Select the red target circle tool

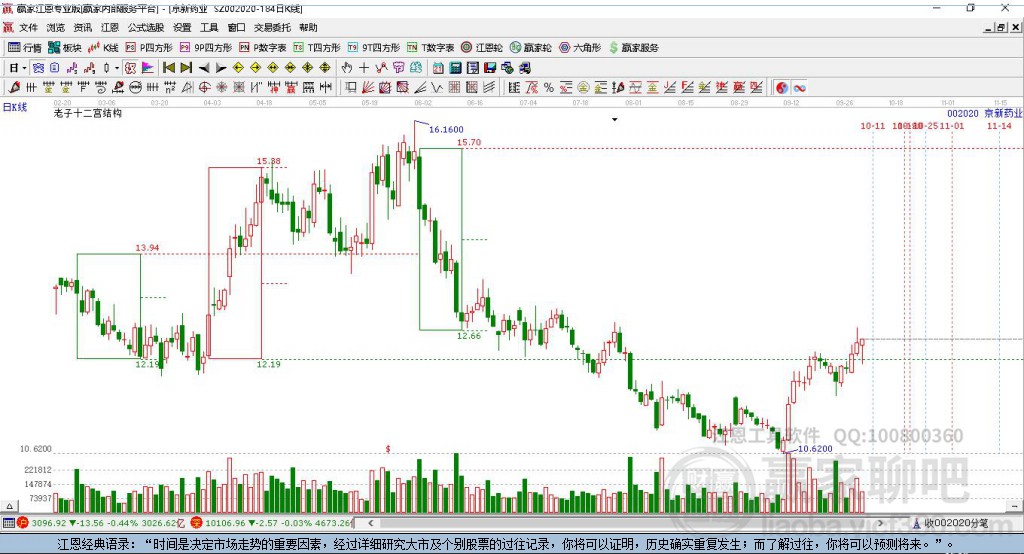[x=204, y=88]
